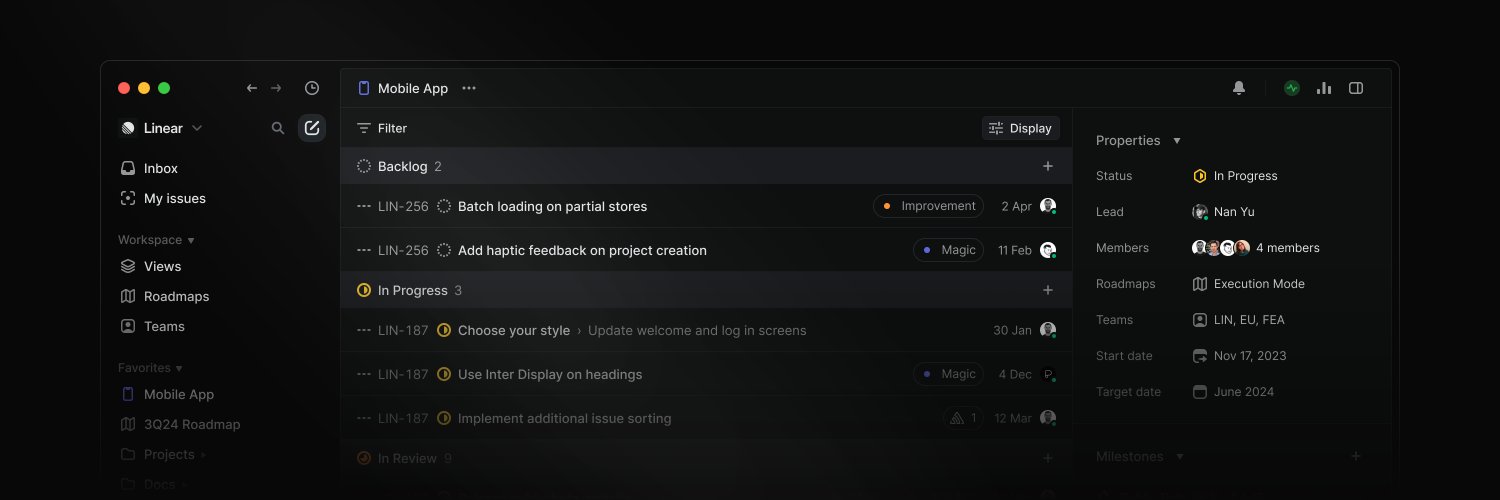Click the green activity pulse icon
The width and height of the screenshot is (1500, 500).
click(x=1292, y=88)
